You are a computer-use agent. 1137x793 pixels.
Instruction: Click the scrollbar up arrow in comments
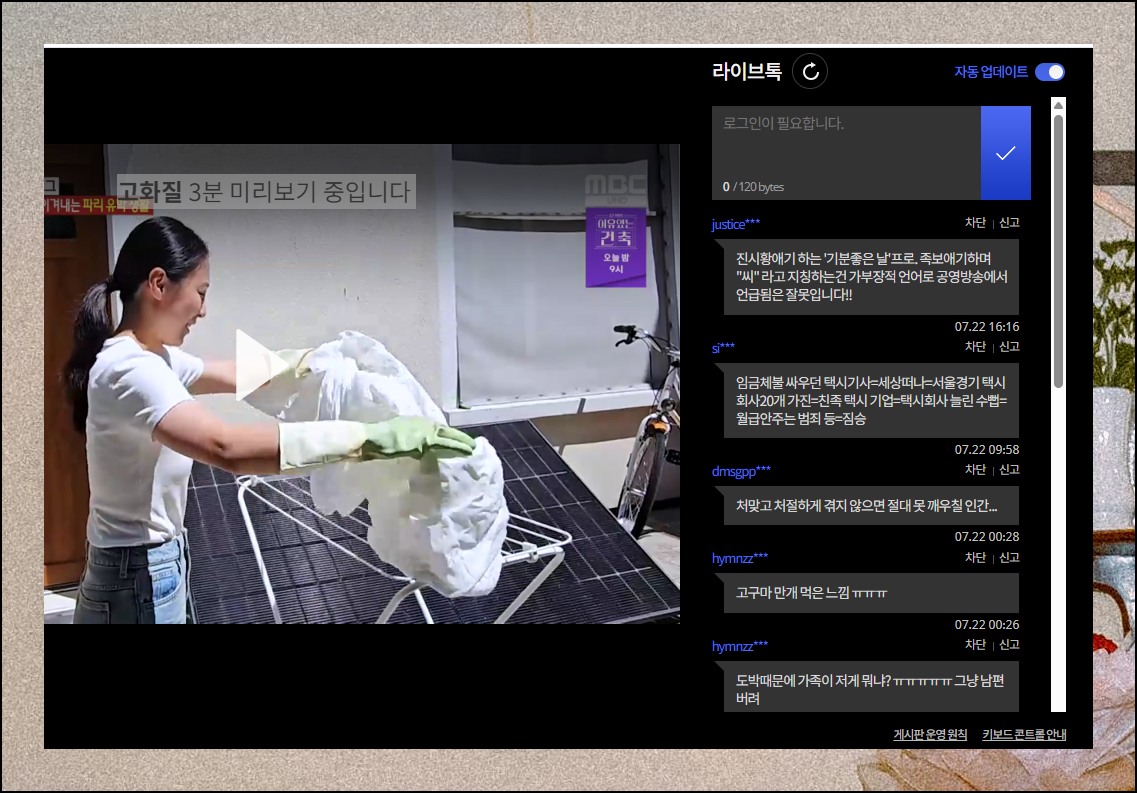[1059, 106]
